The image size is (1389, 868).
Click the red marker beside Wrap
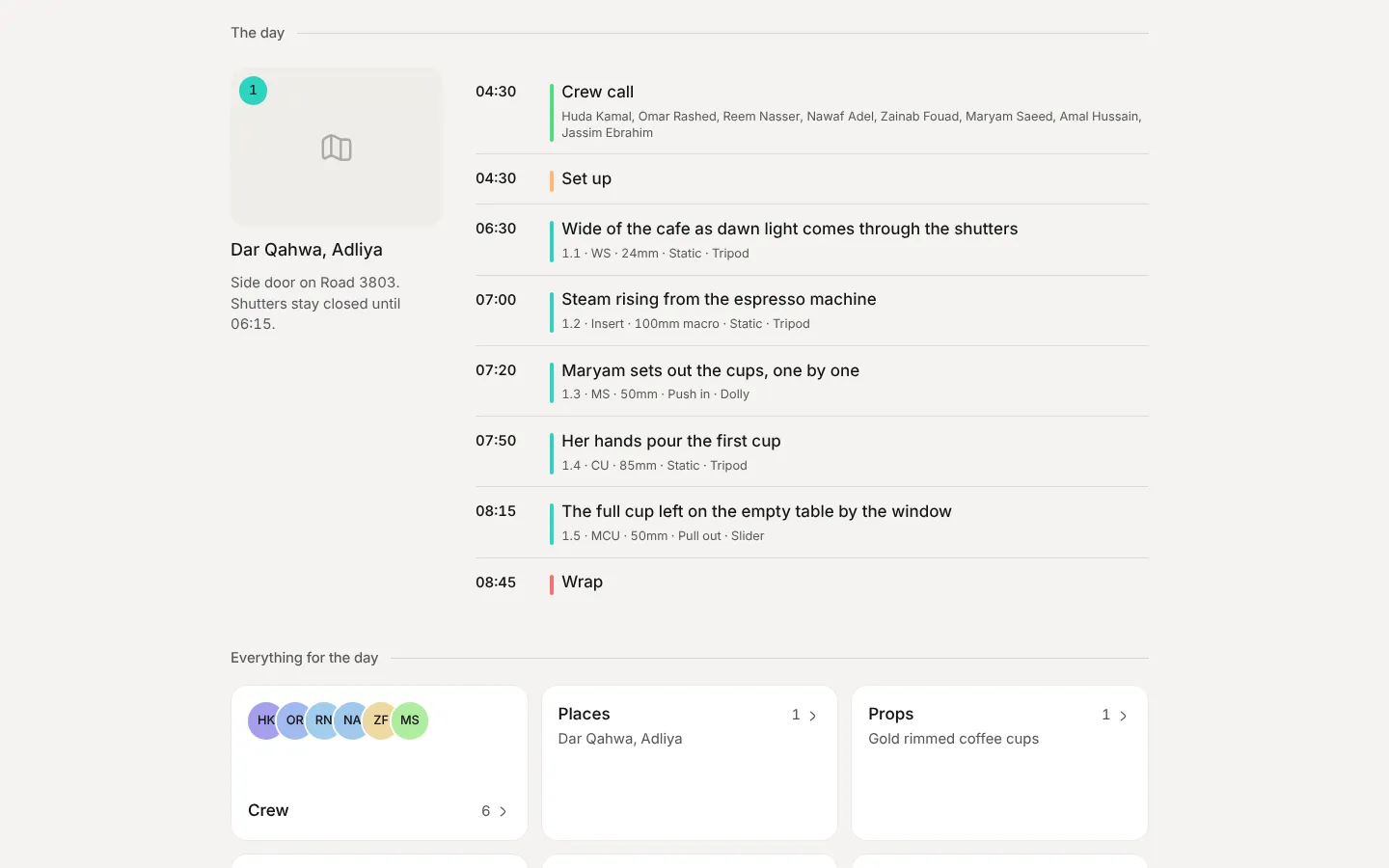pyautogui.click(x=552, y=584)
